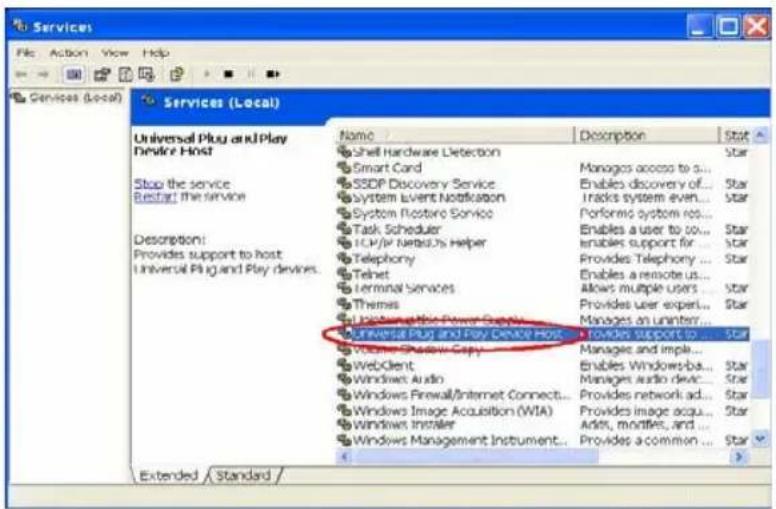Click the Export List toolbar icon
776x509 pixels.
pyautogui.click(x=146, y=74)
